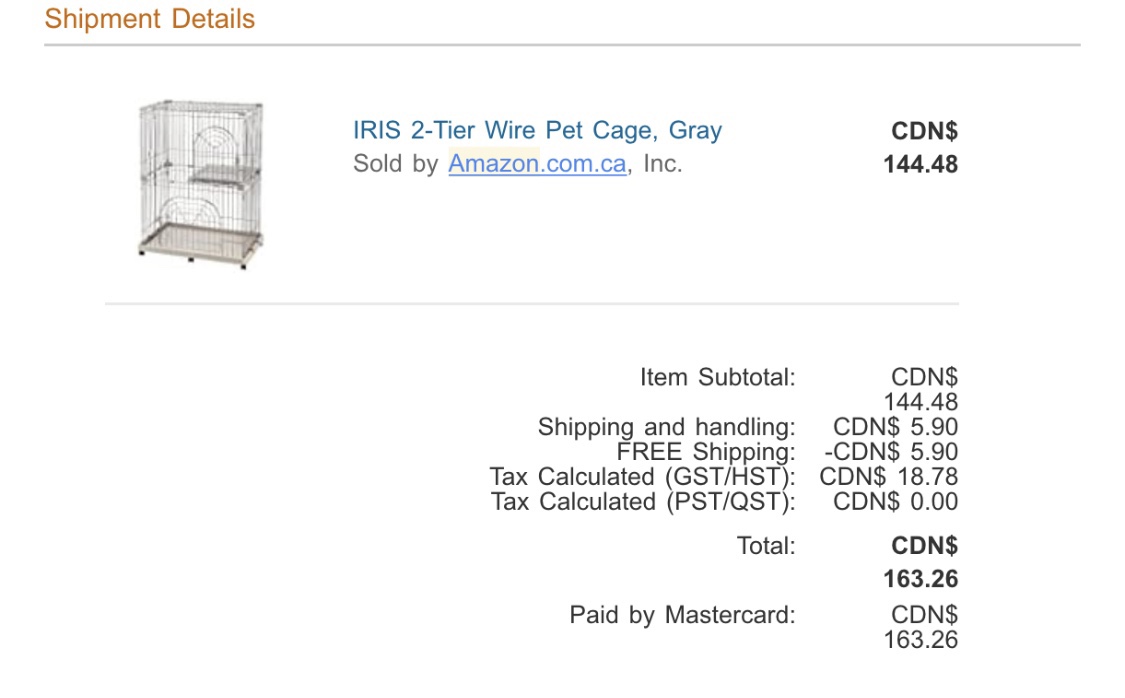Click the Tax Calculated (PST/QST) label
Screen dimensions: 1125x698
pyautogui.click(x=643, y=502)
